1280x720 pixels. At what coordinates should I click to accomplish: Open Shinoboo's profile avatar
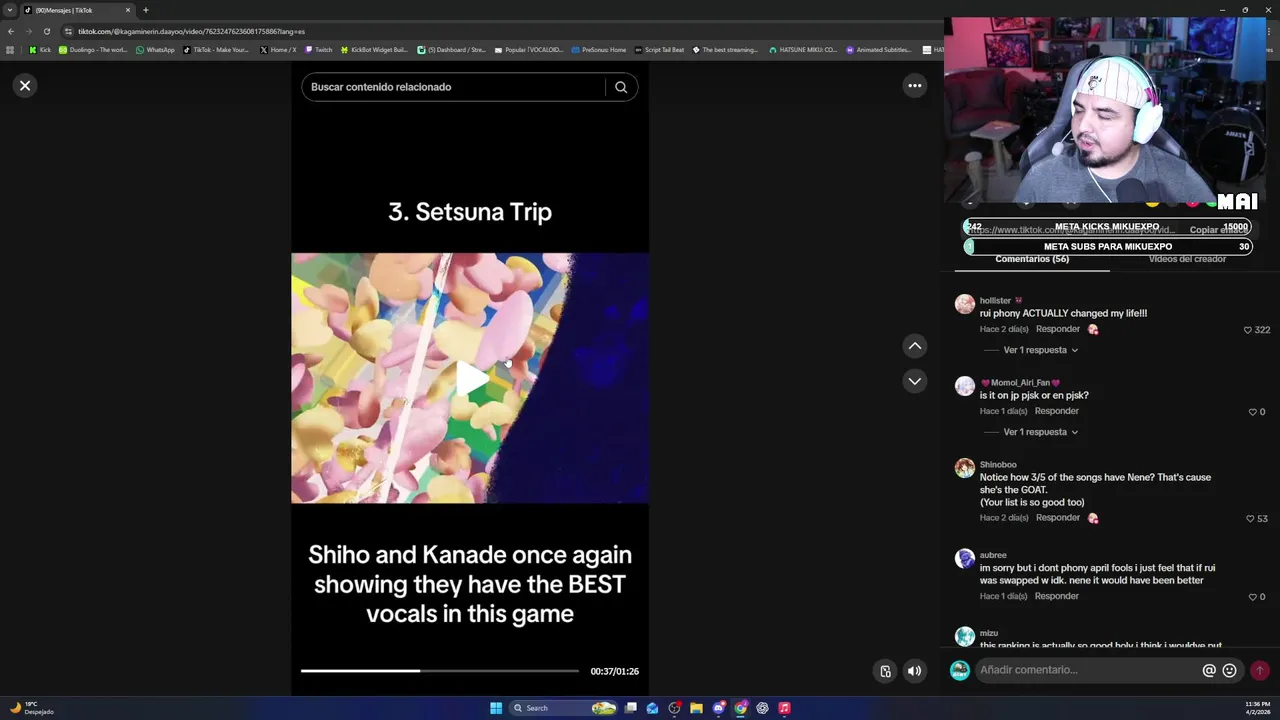point(964,468)
